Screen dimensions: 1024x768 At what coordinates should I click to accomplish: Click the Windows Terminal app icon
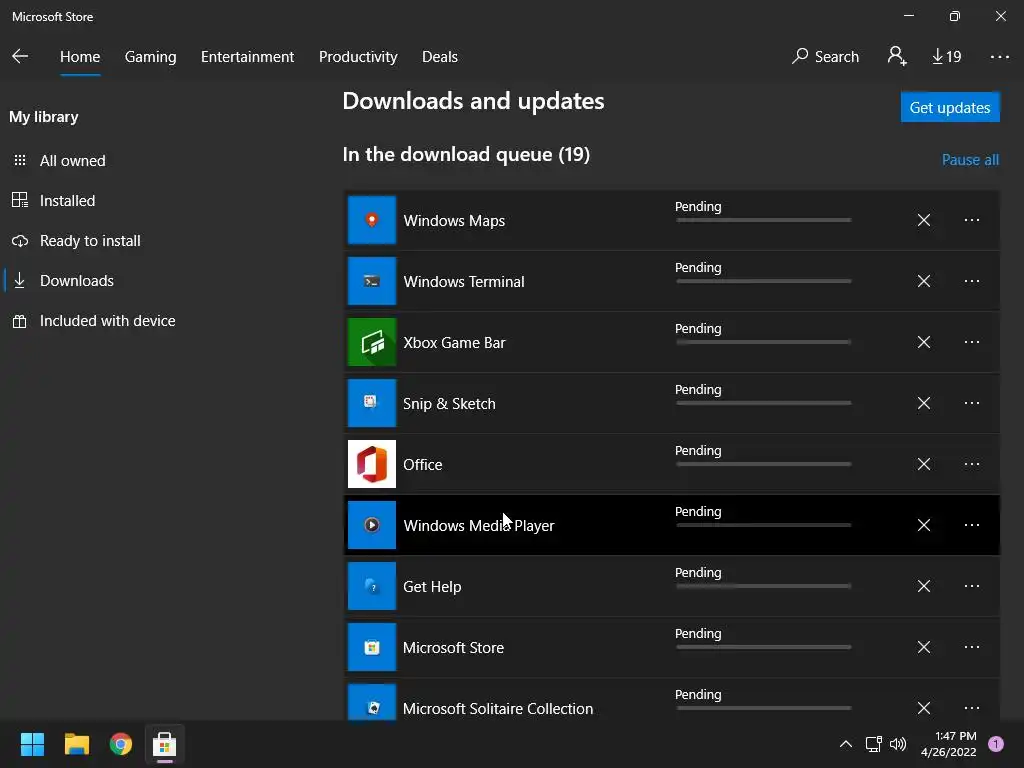click(372, 281)
